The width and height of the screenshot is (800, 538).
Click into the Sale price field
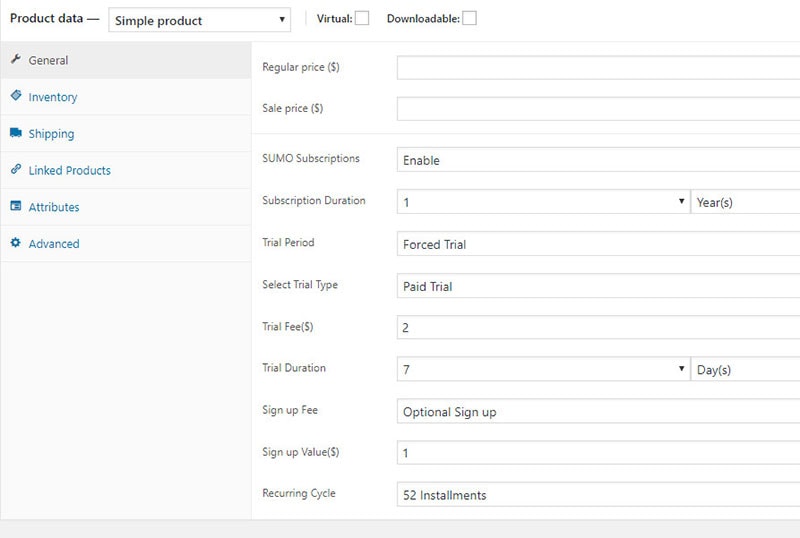click(x=598, y=109)
